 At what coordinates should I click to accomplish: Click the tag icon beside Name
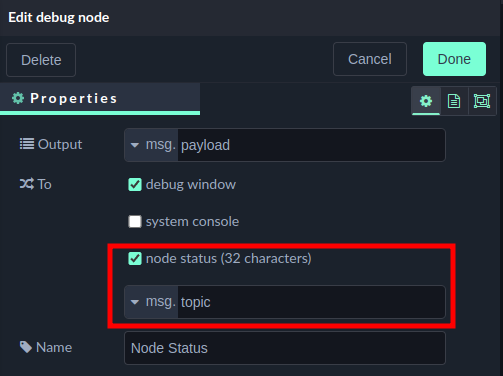point(26,347)
